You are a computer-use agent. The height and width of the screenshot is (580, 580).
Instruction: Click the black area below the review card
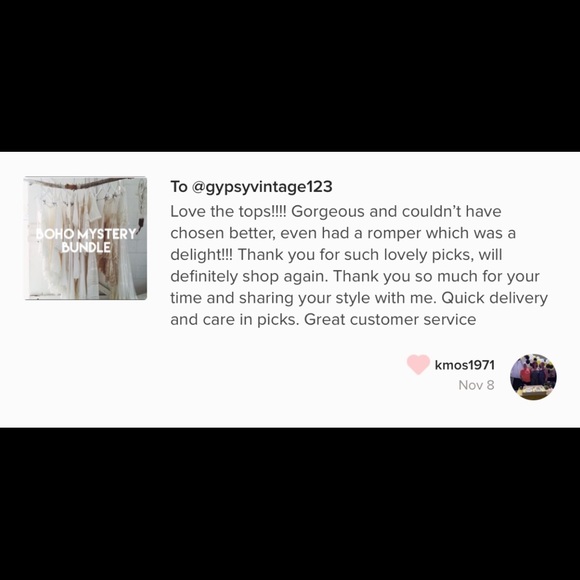click(290, 504)
